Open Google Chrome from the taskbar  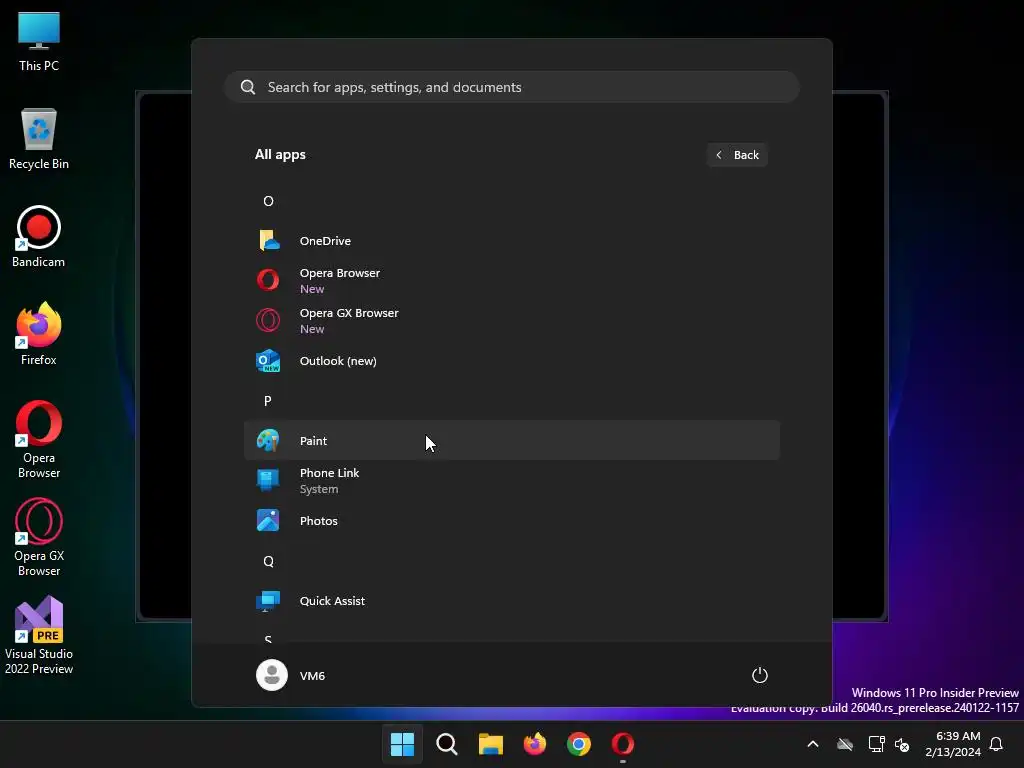tap(579, 744)
